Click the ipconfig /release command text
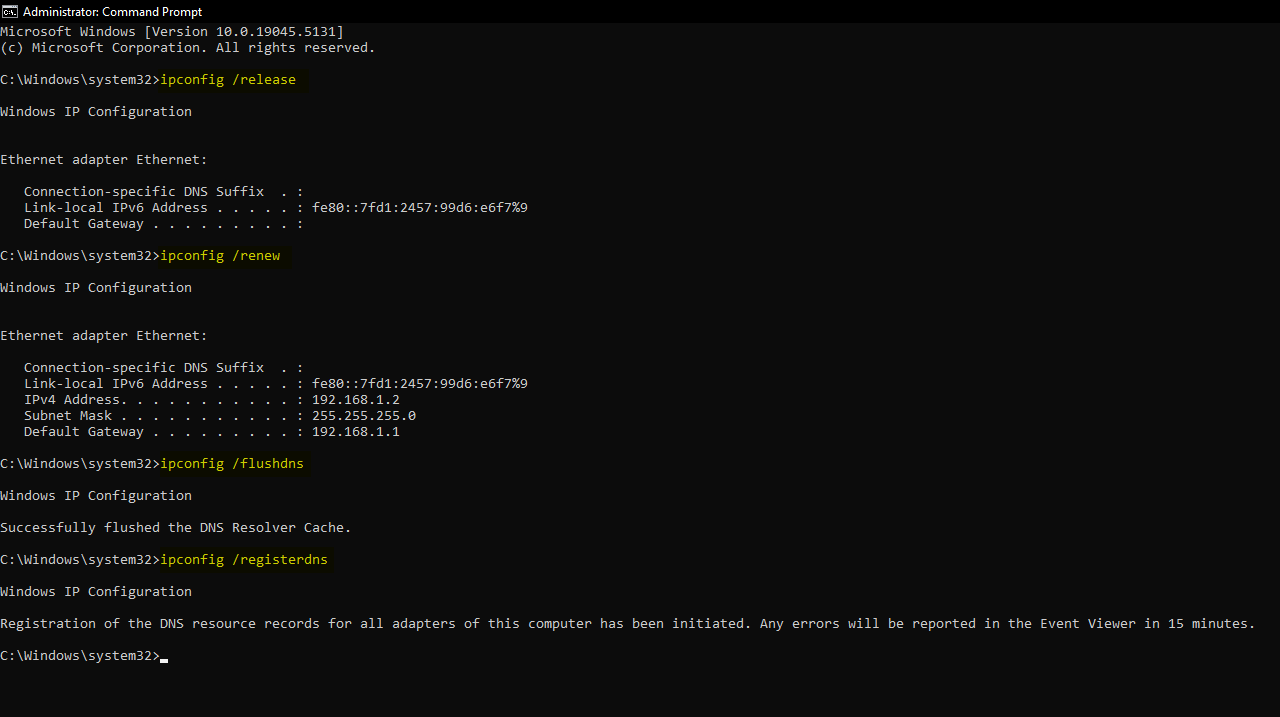1280x717 pixels. [228, 80]
